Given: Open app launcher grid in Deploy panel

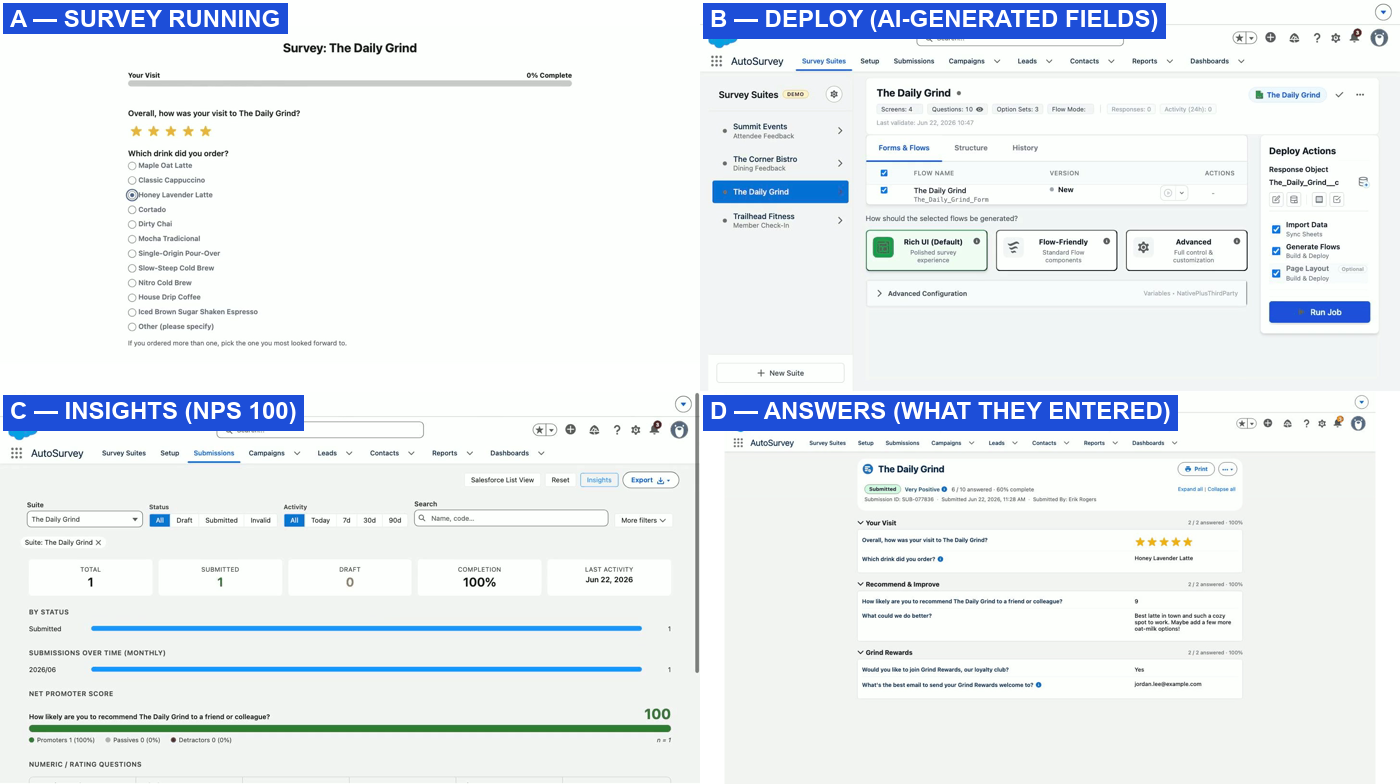Looking at the screenshot, I should (716, 61).
